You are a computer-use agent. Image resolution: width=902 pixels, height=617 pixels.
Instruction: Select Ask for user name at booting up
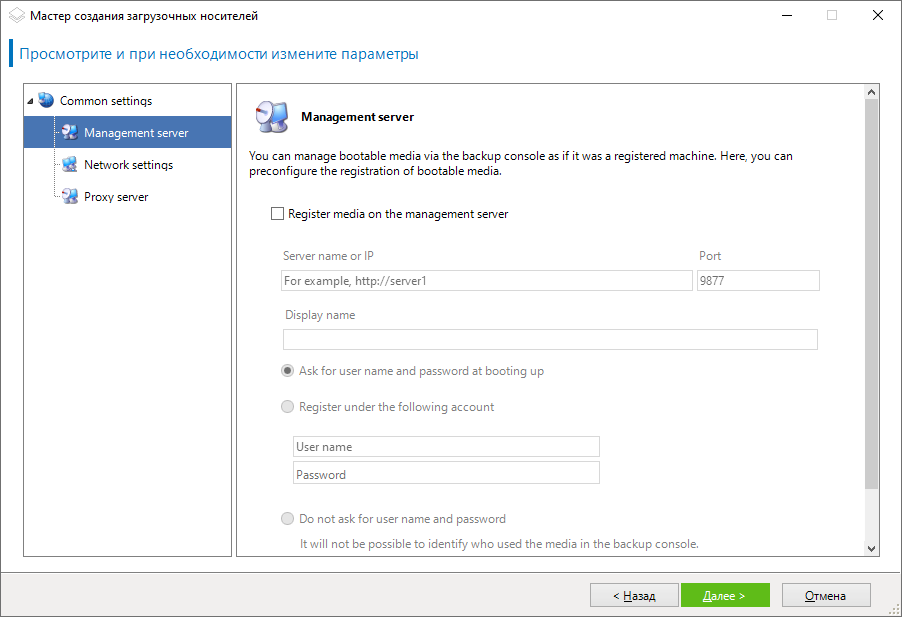point(288,371)
